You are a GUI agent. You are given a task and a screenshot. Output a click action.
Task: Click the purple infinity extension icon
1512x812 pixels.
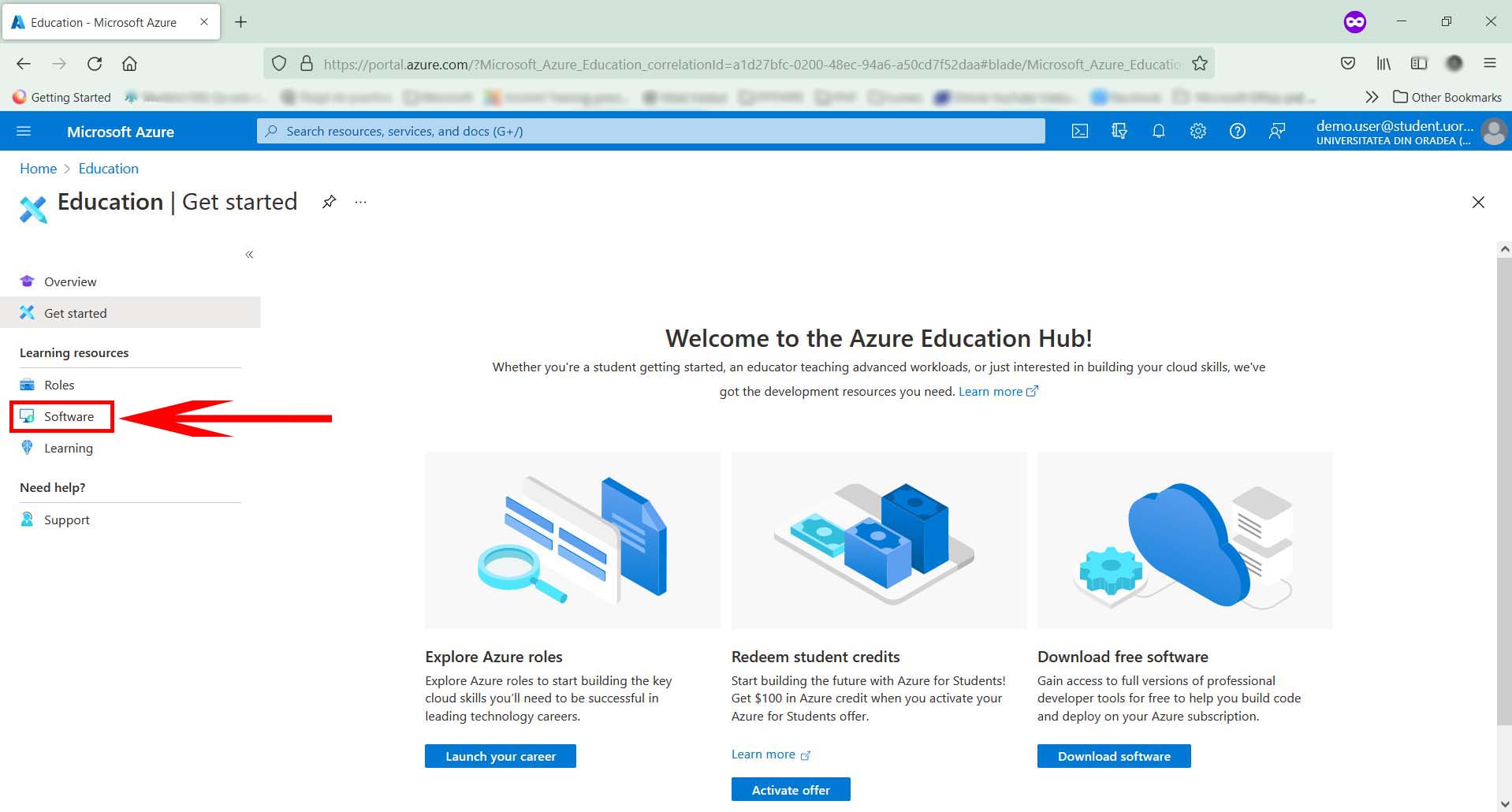[1354, 22]
